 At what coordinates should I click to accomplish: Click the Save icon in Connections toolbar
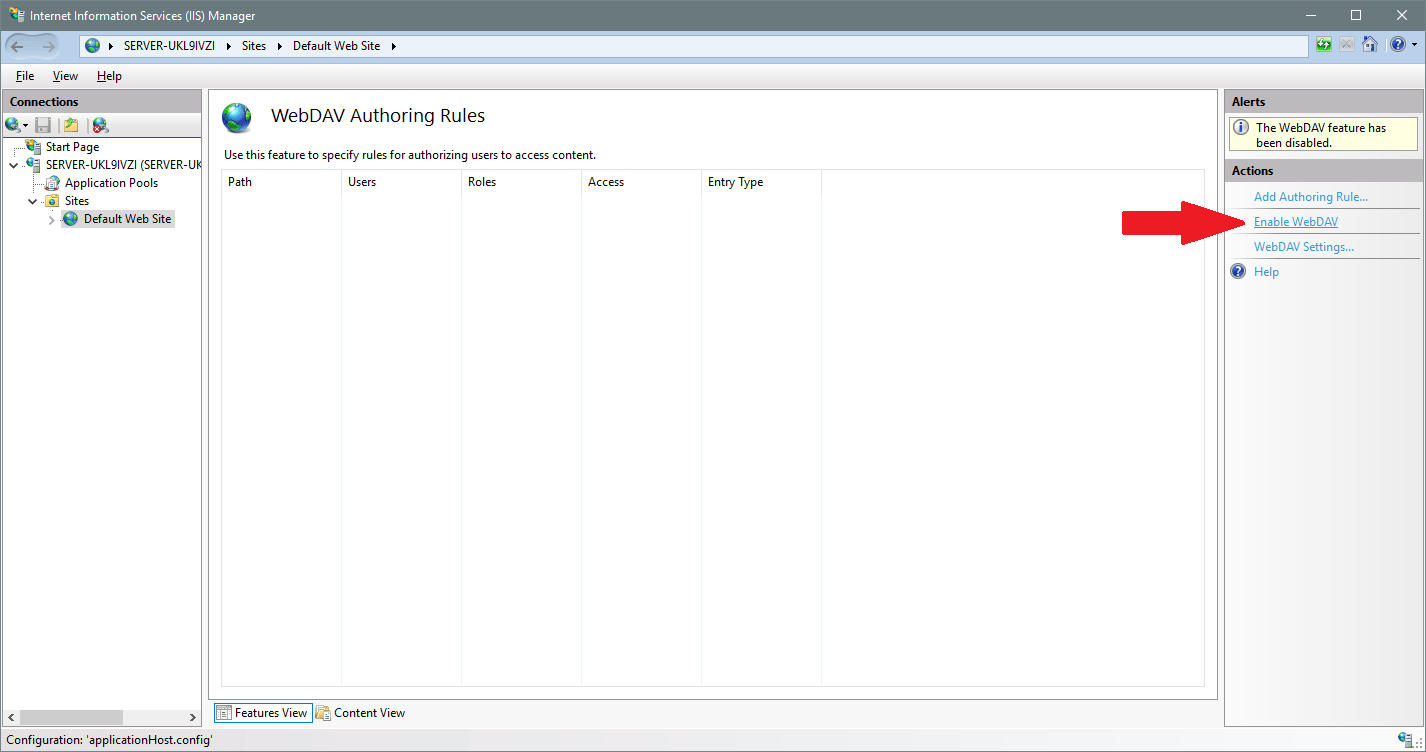pyautogui.click(x=43, y=125)
